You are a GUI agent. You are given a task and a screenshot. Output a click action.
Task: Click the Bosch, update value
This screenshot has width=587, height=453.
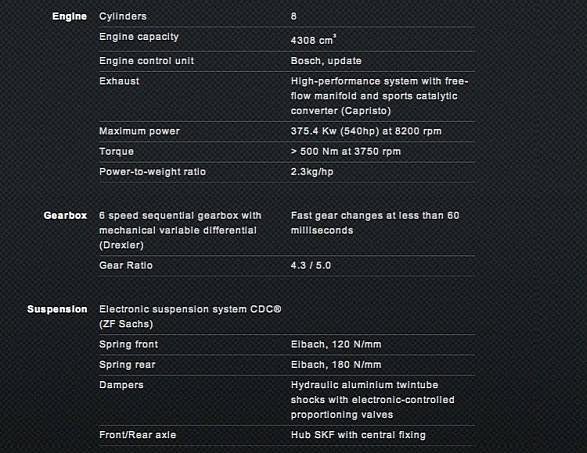(x=326, y=61)
